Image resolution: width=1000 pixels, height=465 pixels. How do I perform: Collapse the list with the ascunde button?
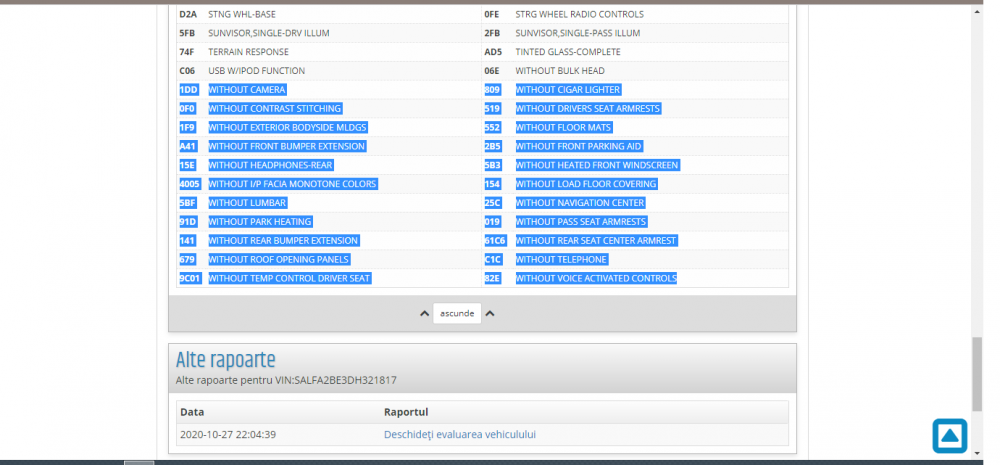point(457,313)
